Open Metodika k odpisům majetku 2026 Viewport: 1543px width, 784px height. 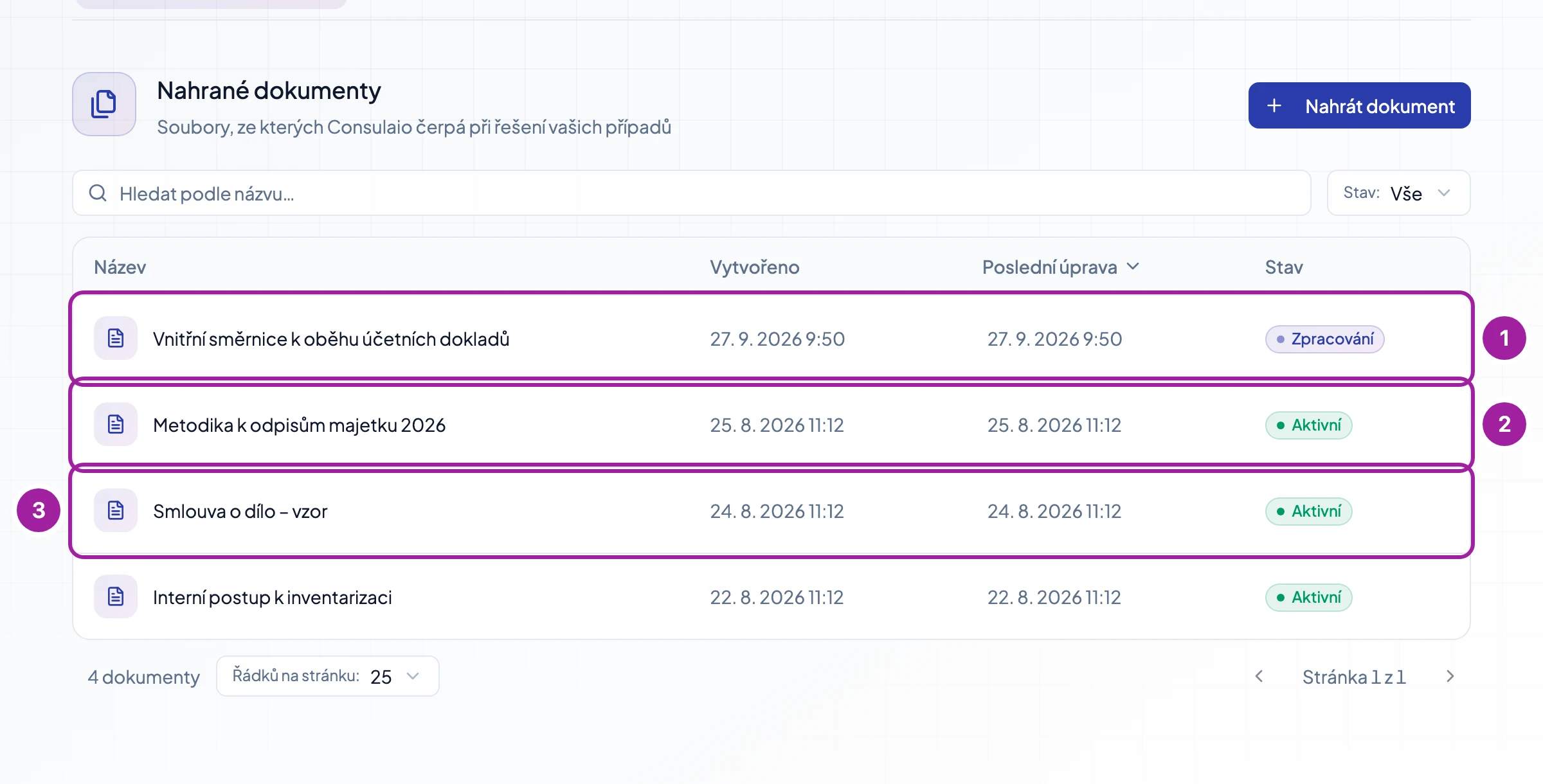[x=299, y=425]
